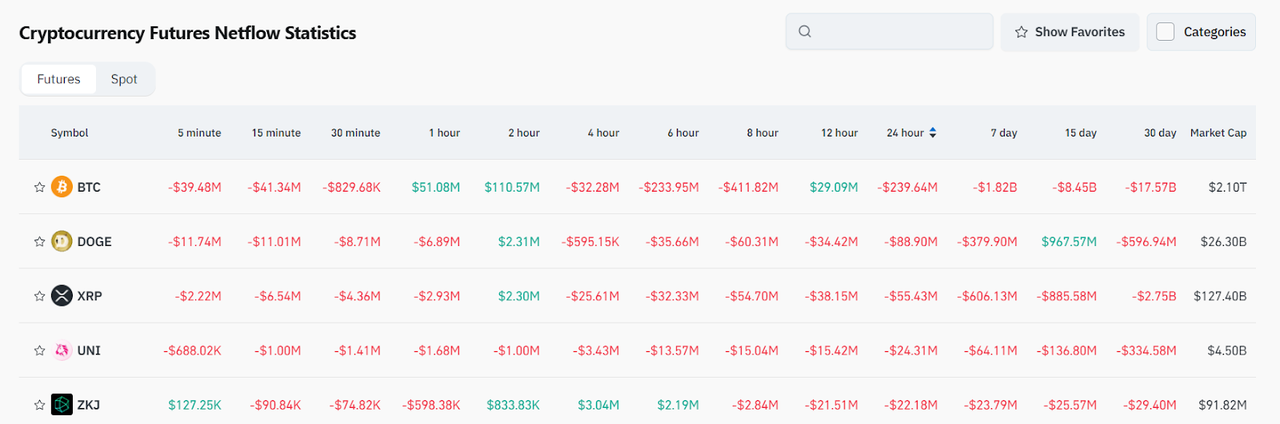Select the Futures tab

pos(59,79)
